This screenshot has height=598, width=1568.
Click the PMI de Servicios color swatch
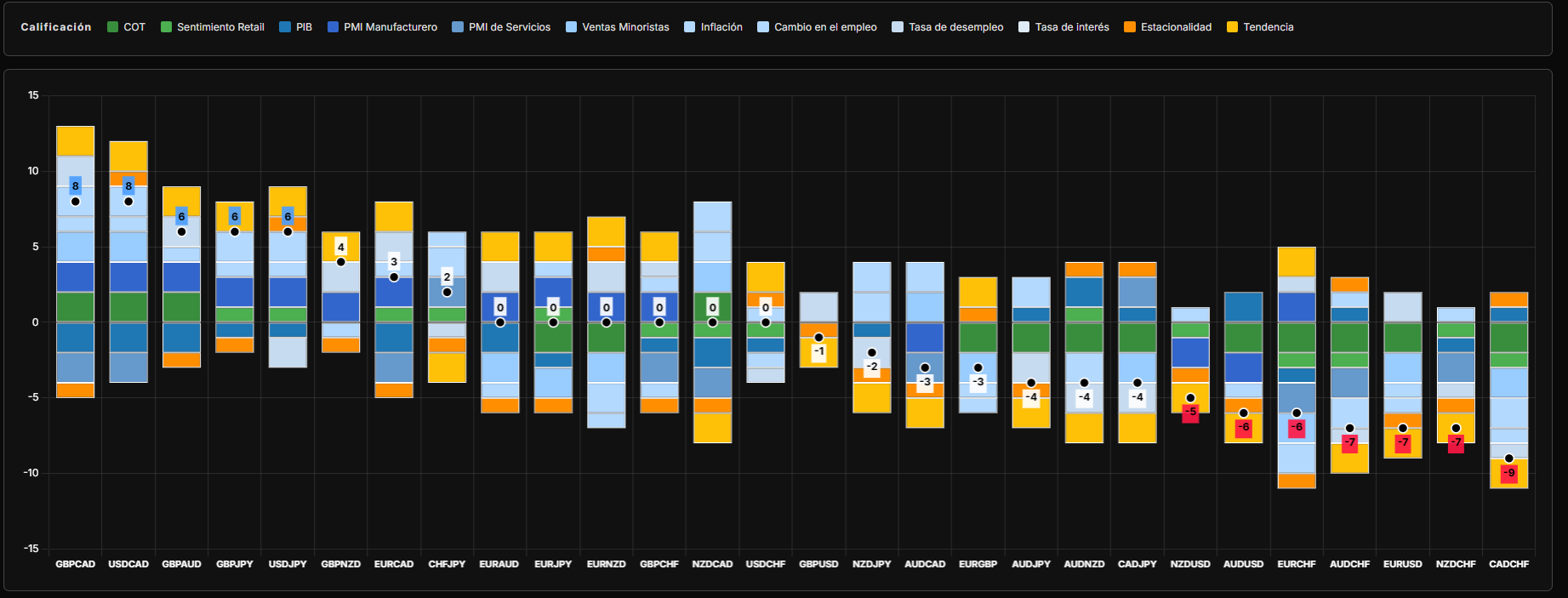click(x=458, y=27)
